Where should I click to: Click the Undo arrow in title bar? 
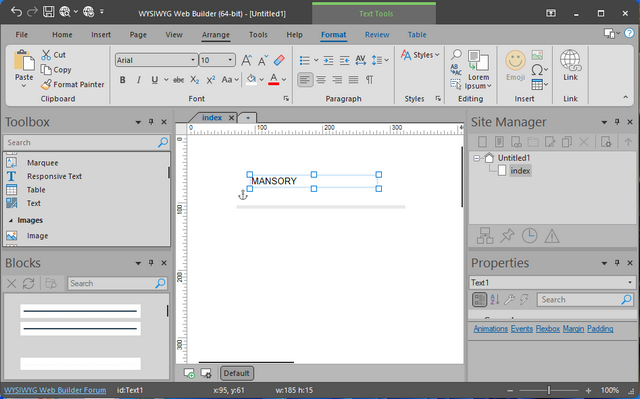(16, 12)
